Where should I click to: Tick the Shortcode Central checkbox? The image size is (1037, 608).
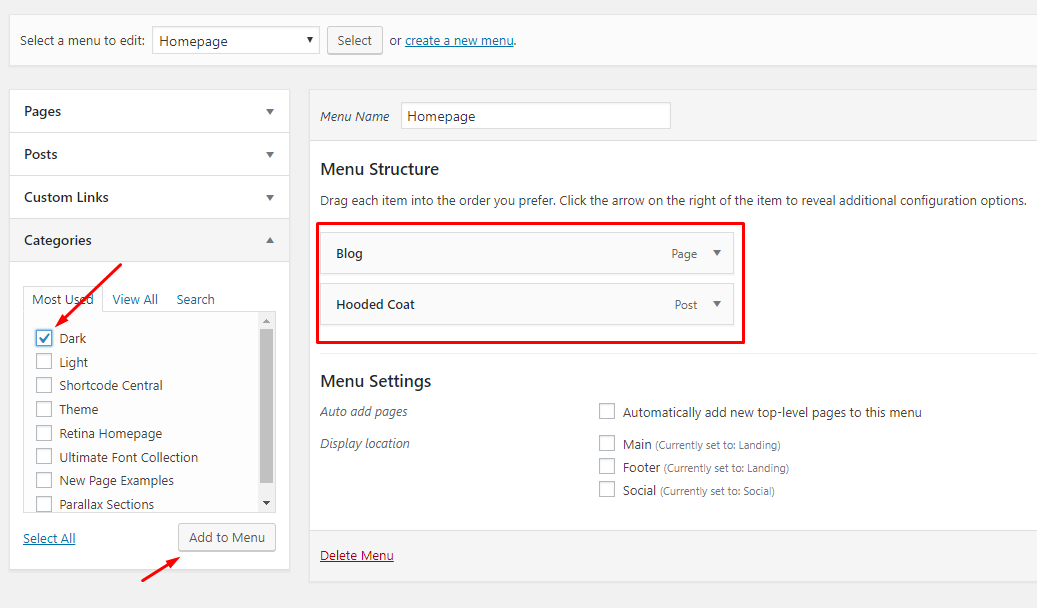coord(44,386)
